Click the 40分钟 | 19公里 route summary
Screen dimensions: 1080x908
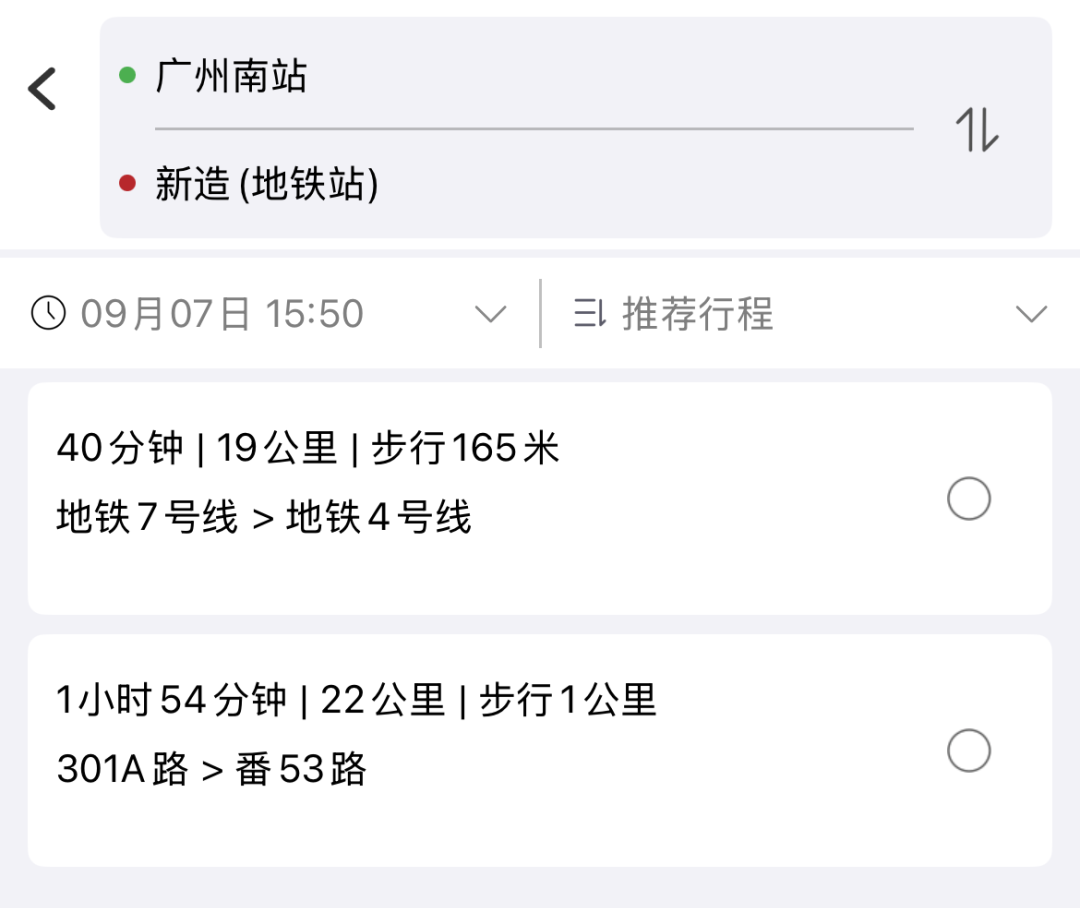(308, 449)
